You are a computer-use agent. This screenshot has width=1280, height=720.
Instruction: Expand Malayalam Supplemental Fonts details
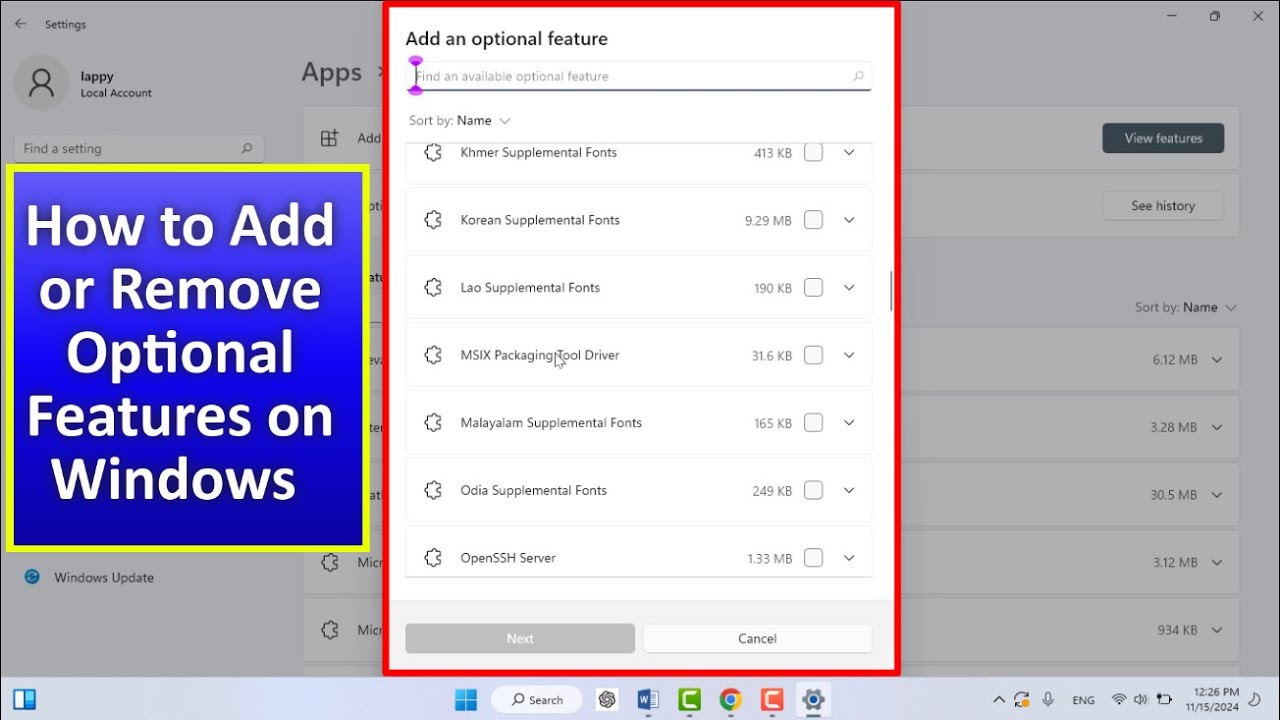(849, 423)
